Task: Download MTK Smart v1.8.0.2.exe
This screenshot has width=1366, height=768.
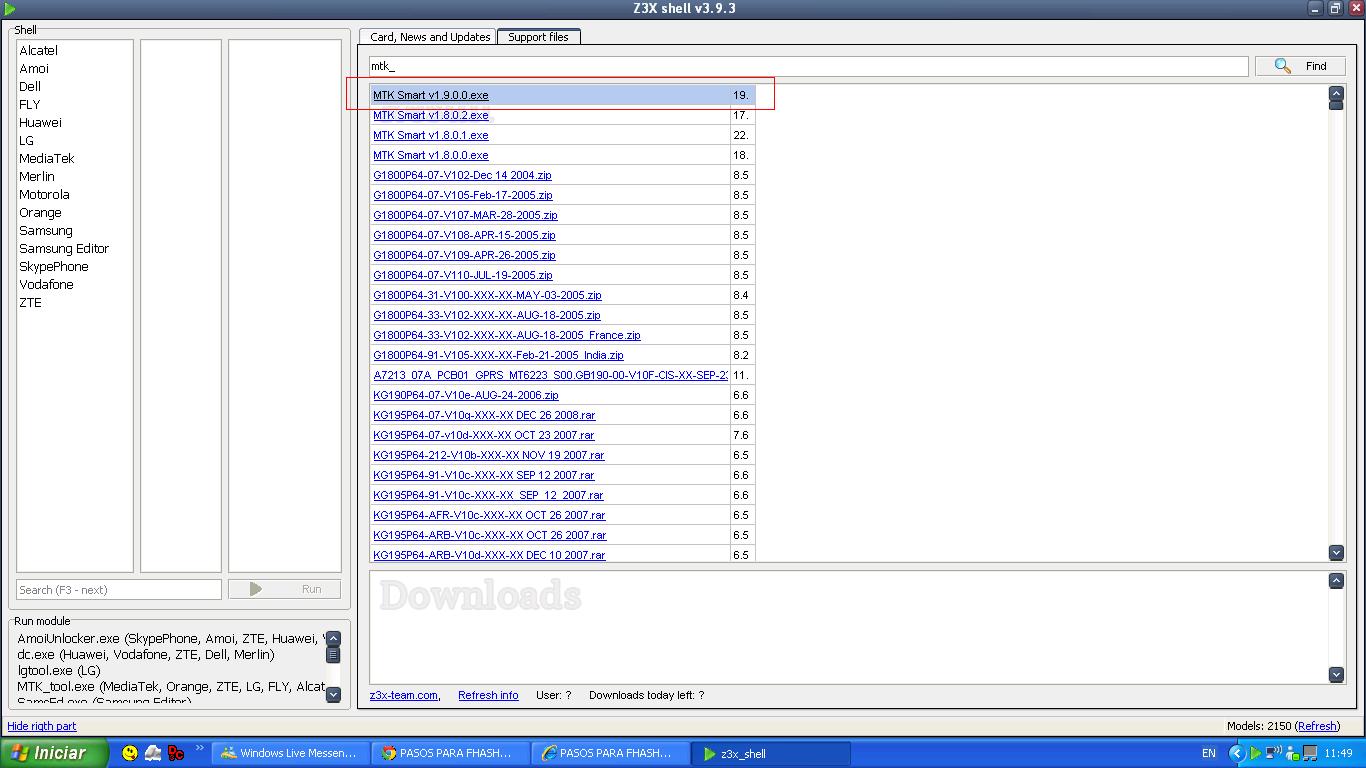Action: point(431,115)
